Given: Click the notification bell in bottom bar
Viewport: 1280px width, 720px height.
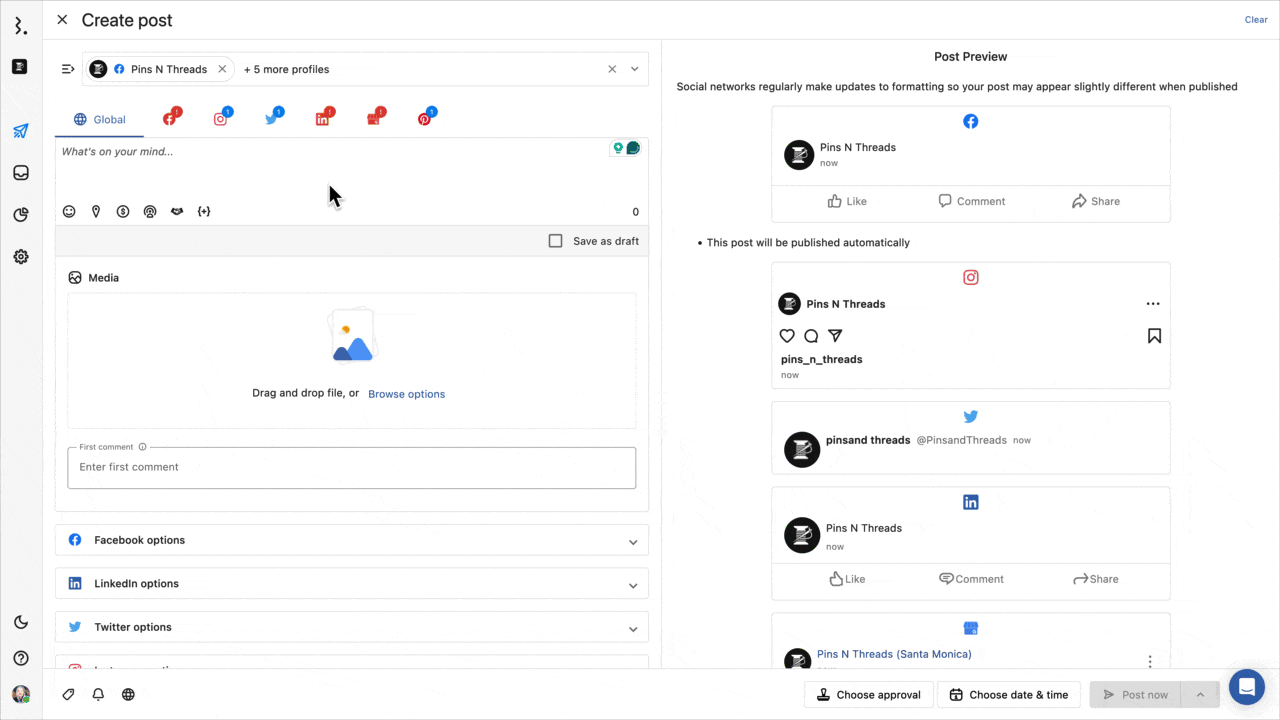Looking at the screenshot, I should (98, 694).
